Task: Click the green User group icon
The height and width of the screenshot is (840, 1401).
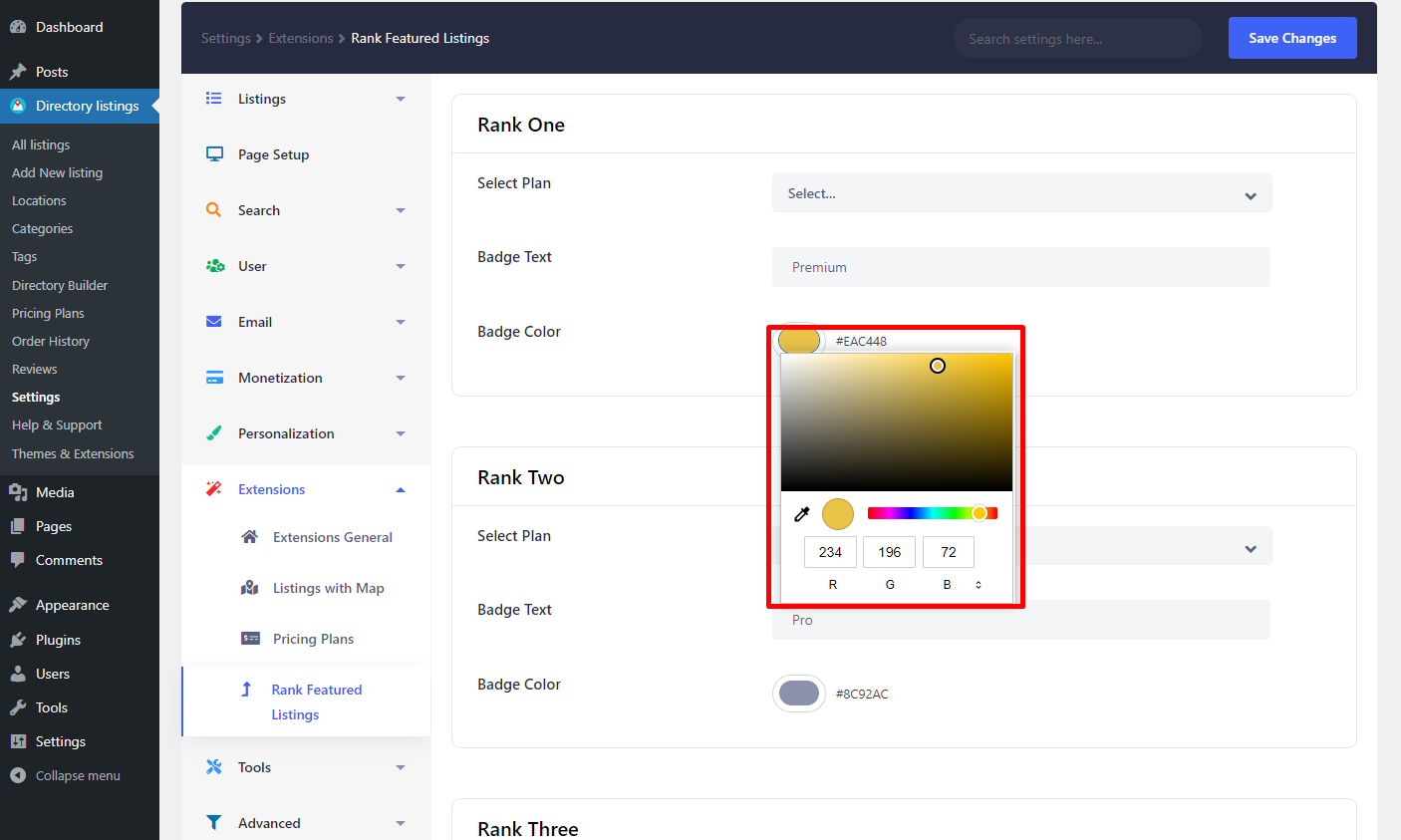Action: [215, 265]
